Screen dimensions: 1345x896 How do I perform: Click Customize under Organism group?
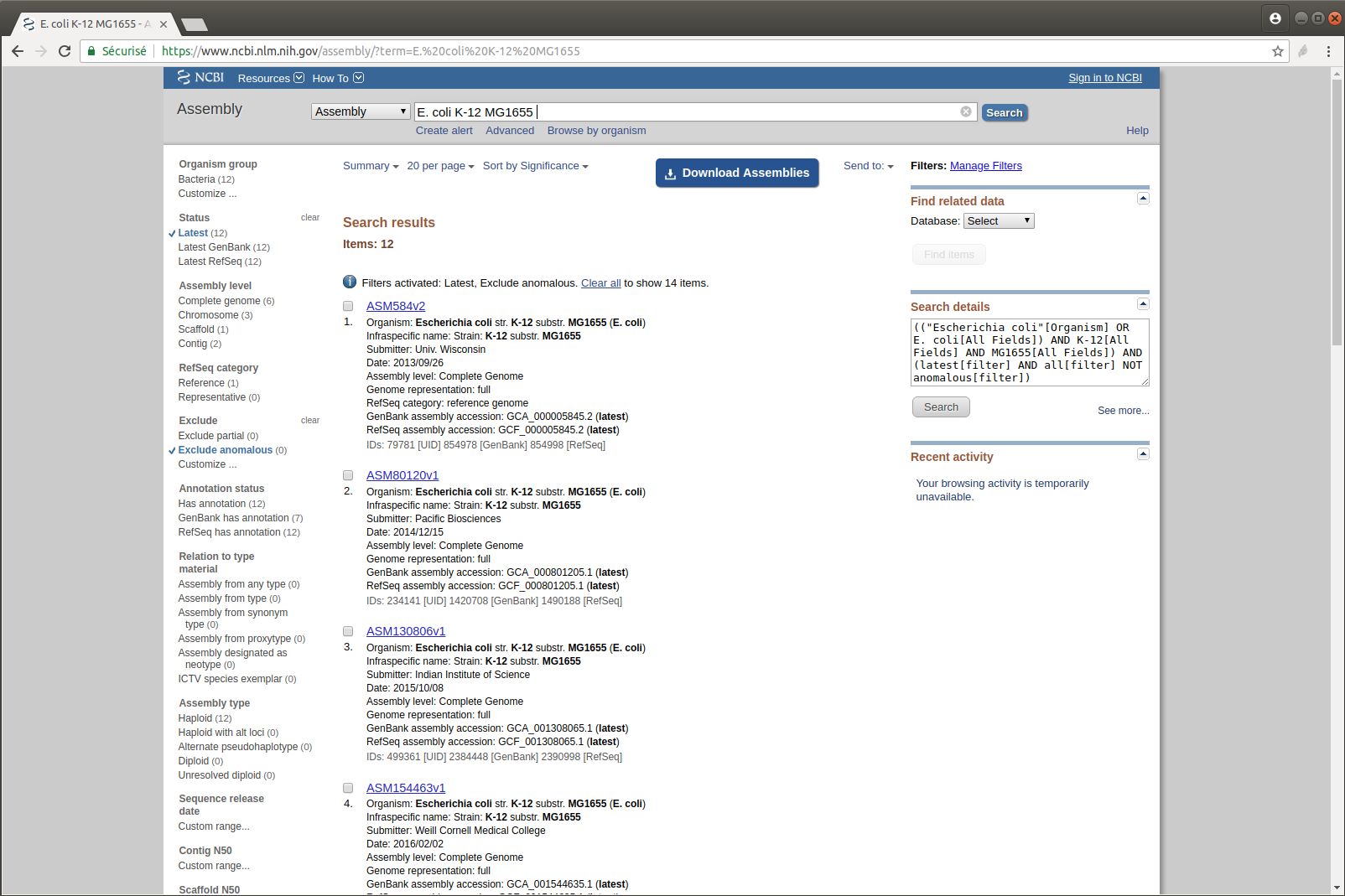tap(207, 194)
